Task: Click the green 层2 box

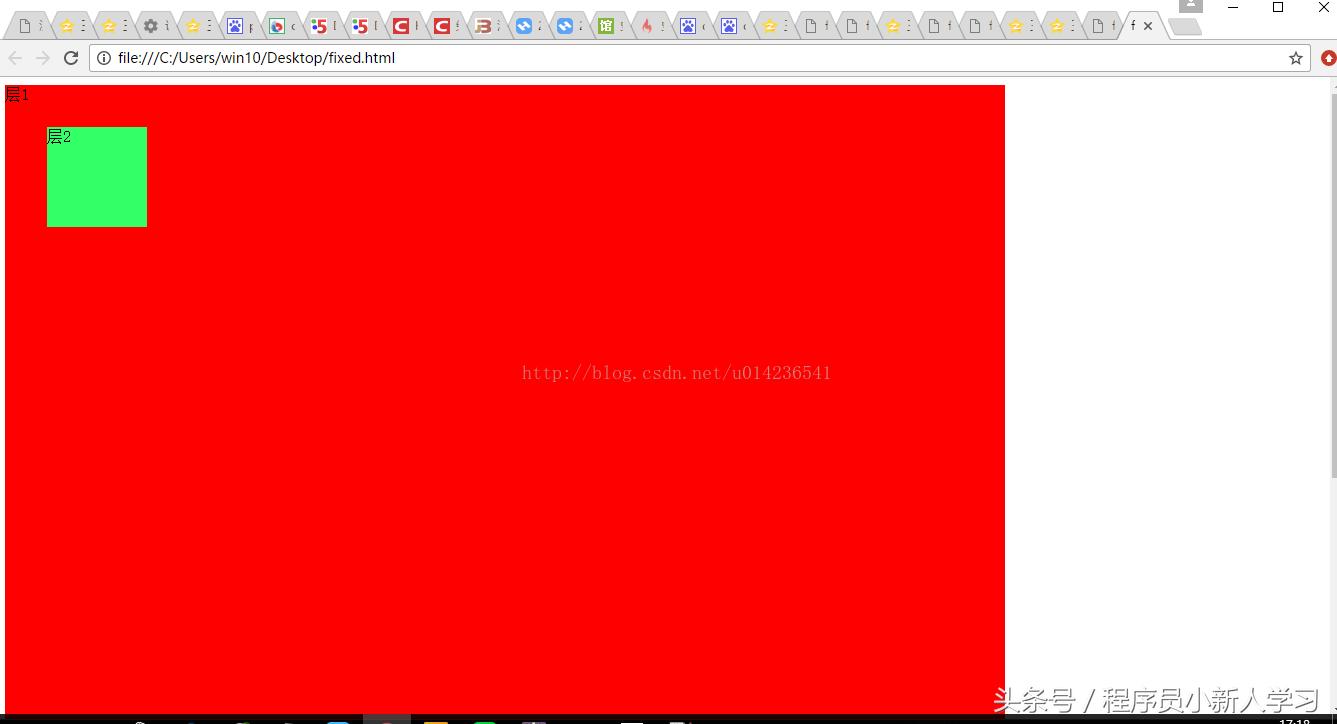Action: coord(97,177)
